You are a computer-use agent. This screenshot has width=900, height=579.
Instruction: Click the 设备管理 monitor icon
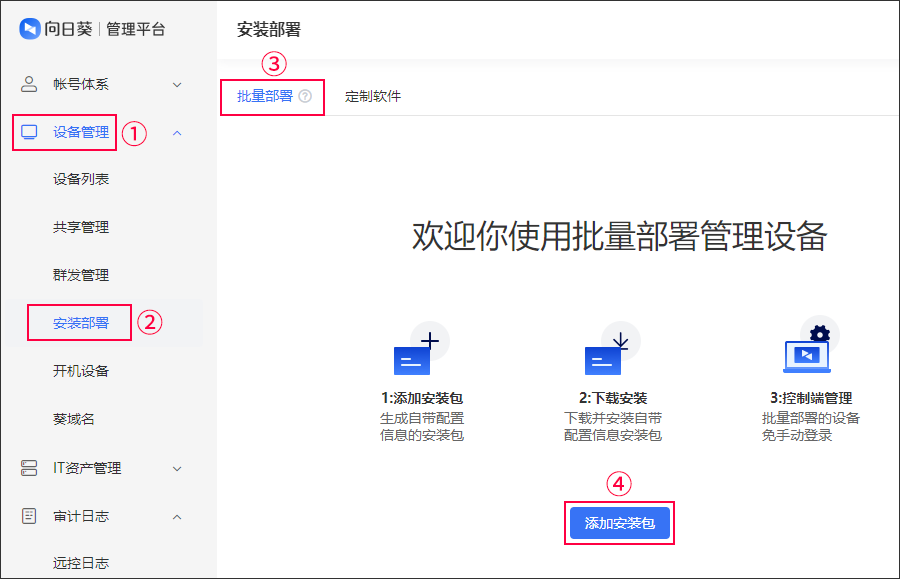click(29, 133)
